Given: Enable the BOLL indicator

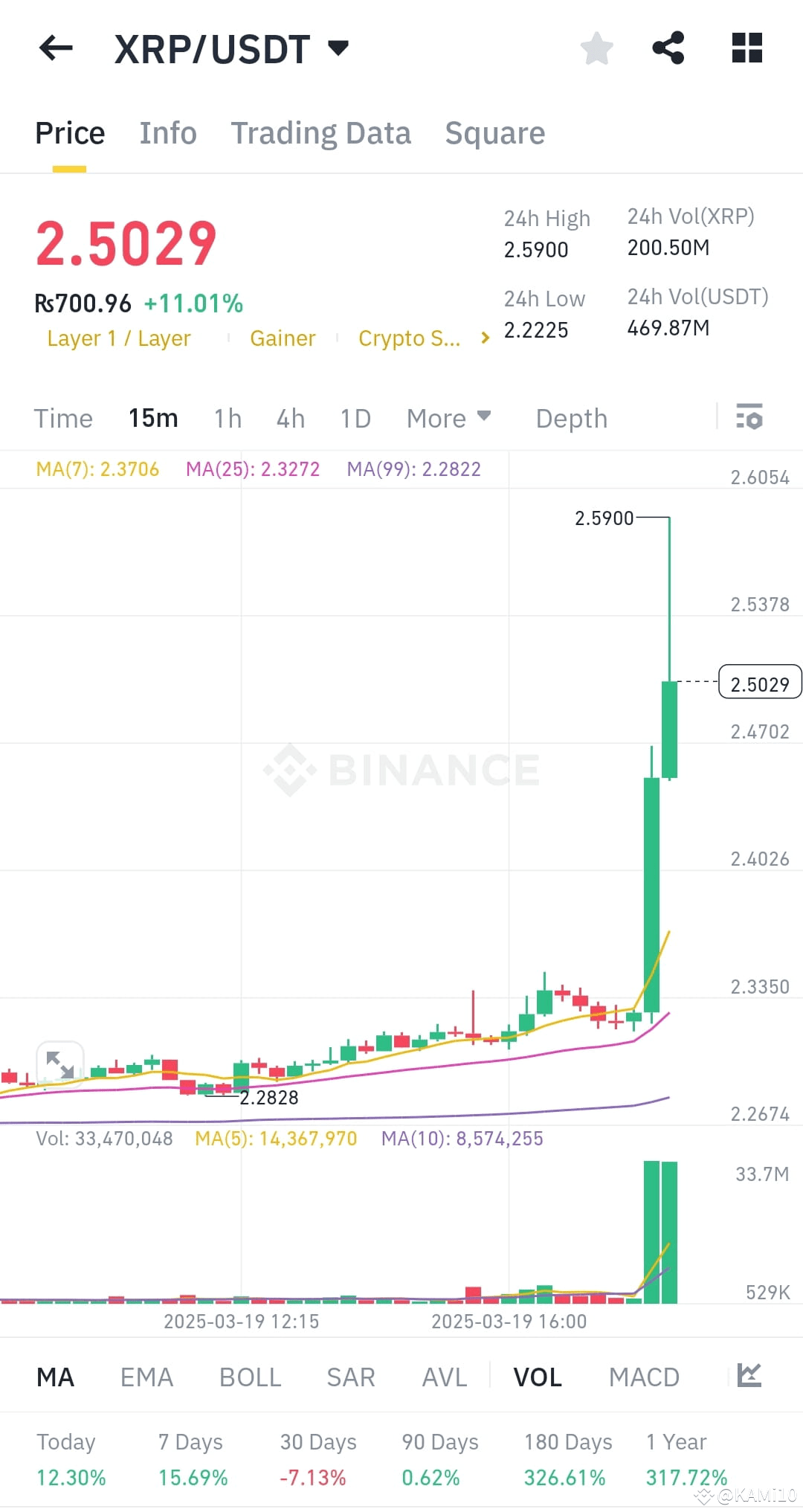Looking at the screenshot, I should (x=249, y=1377).
